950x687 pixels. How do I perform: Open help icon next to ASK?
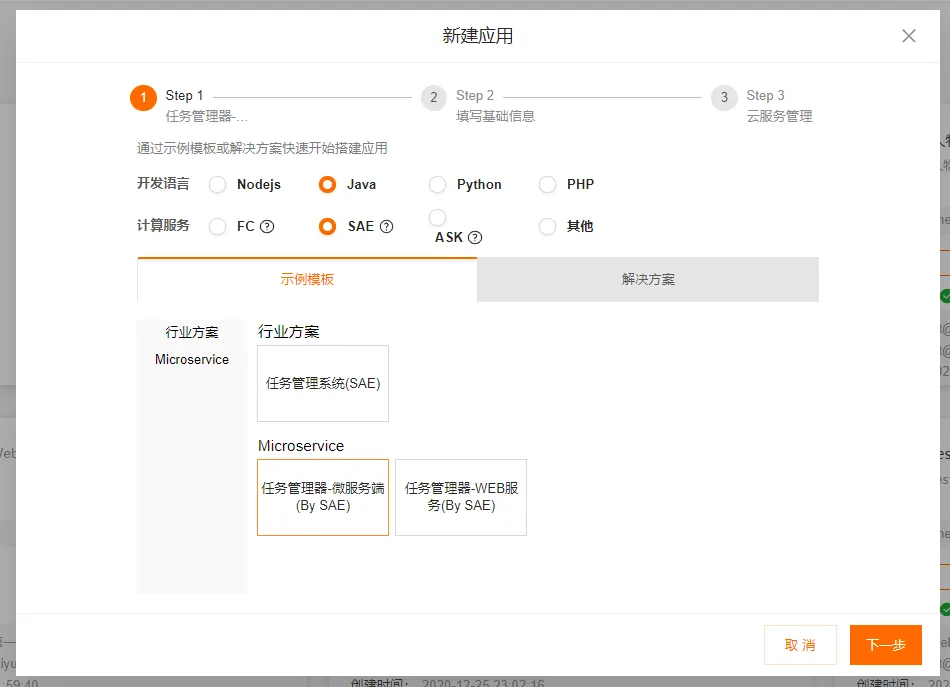coord(476,237)
